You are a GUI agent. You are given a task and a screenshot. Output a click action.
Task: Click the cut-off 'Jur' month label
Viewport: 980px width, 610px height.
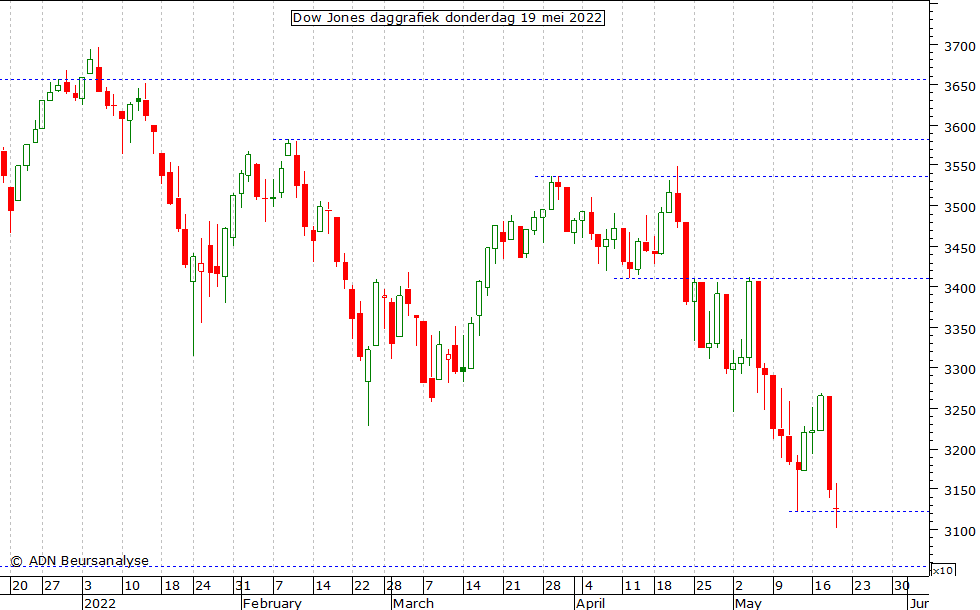pyautogui.click(x=919, y=603)
